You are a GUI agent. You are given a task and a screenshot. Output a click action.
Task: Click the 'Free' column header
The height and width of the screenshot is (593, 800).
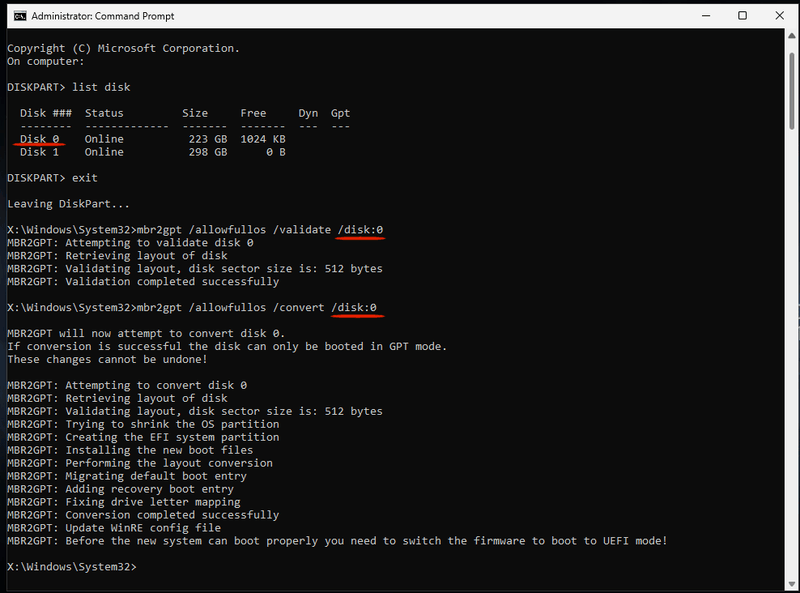click(253, 113)
